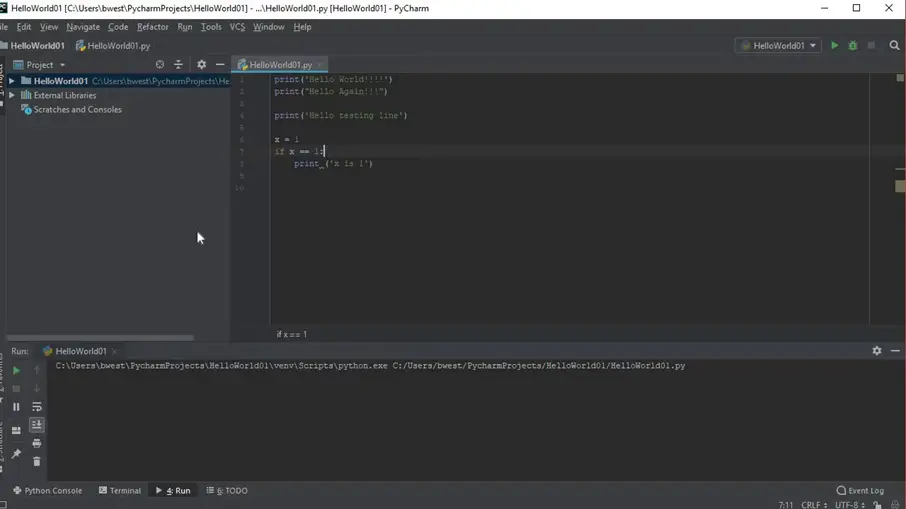Click the 4: Run tool button
The image size is (906, 509).
pos(173,491)
